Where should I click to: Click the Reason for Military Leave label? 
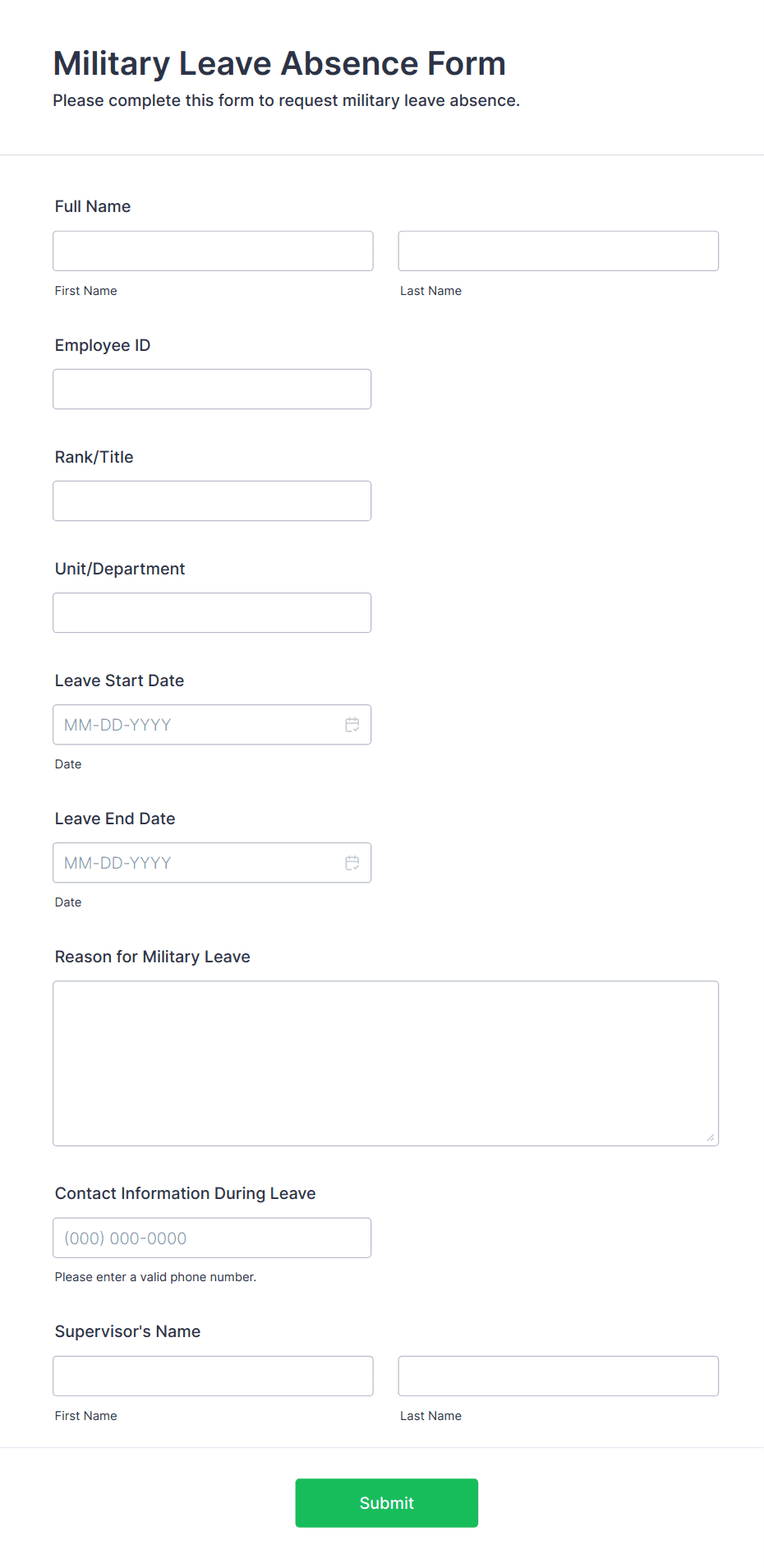(x=153, y=957)
